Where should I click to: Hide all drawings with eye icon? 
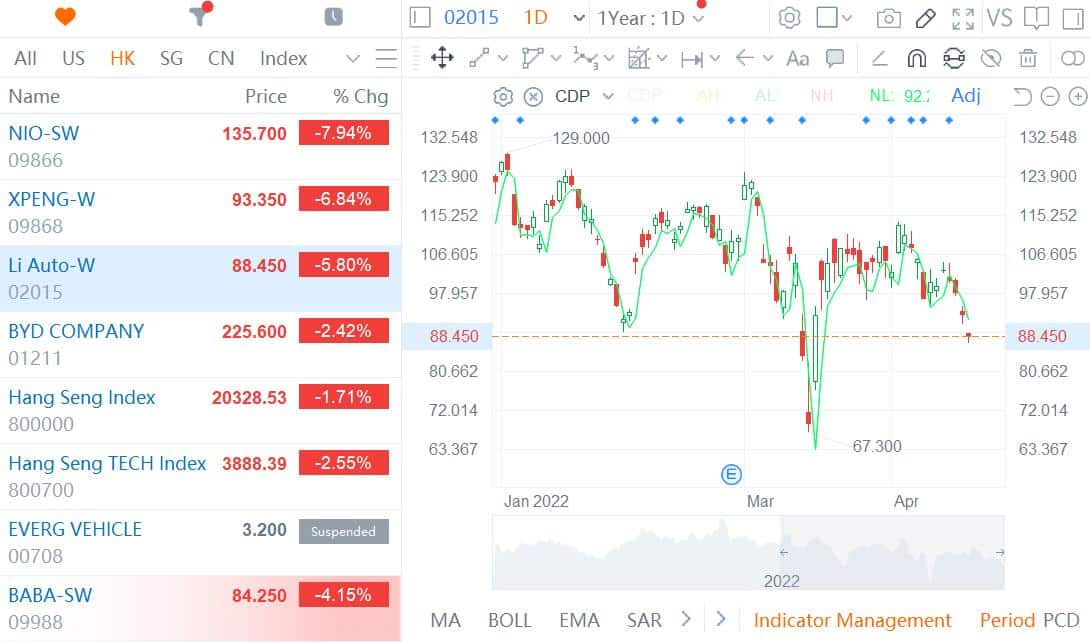pos(991,58)
